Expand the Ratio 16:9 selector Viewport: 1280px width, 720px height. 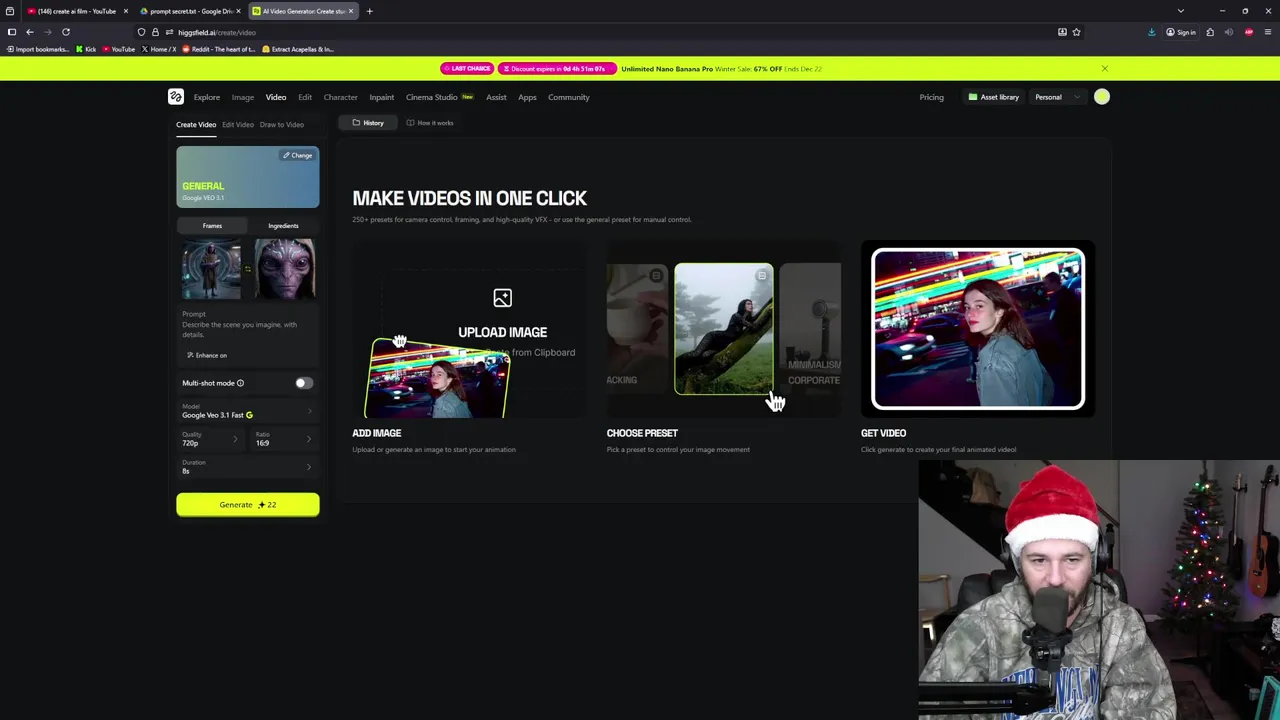pos(284,439)
